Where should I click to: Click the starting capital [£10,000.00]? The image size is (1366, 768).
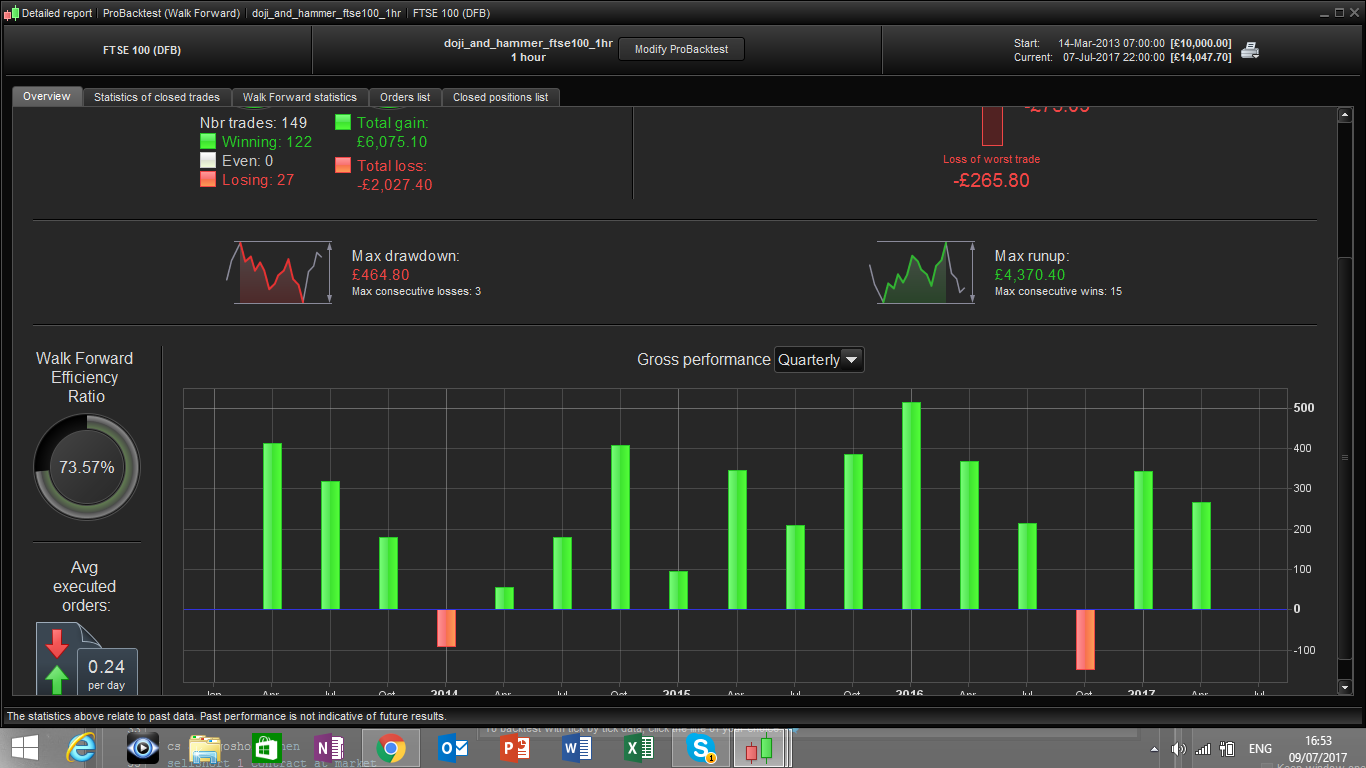click(x=1200, y=44)
